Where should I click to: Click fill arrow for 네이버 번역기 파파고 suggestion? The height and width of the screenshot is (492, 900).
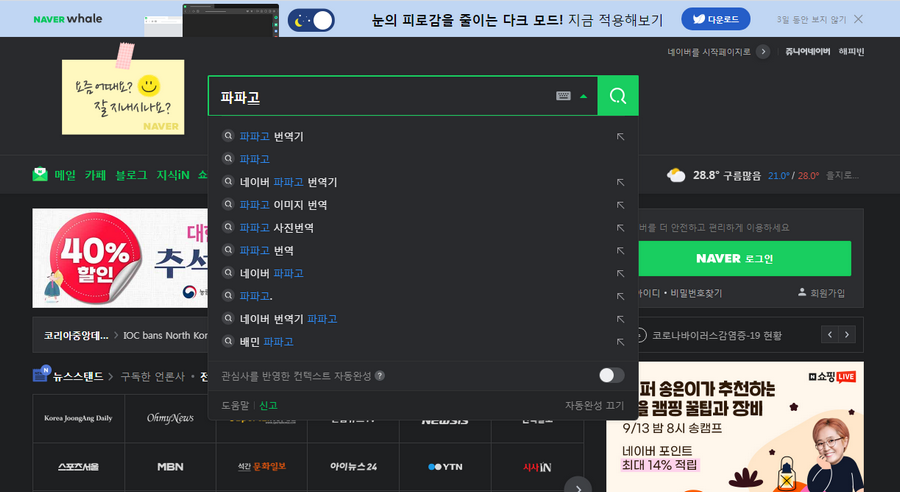[620, 319]
